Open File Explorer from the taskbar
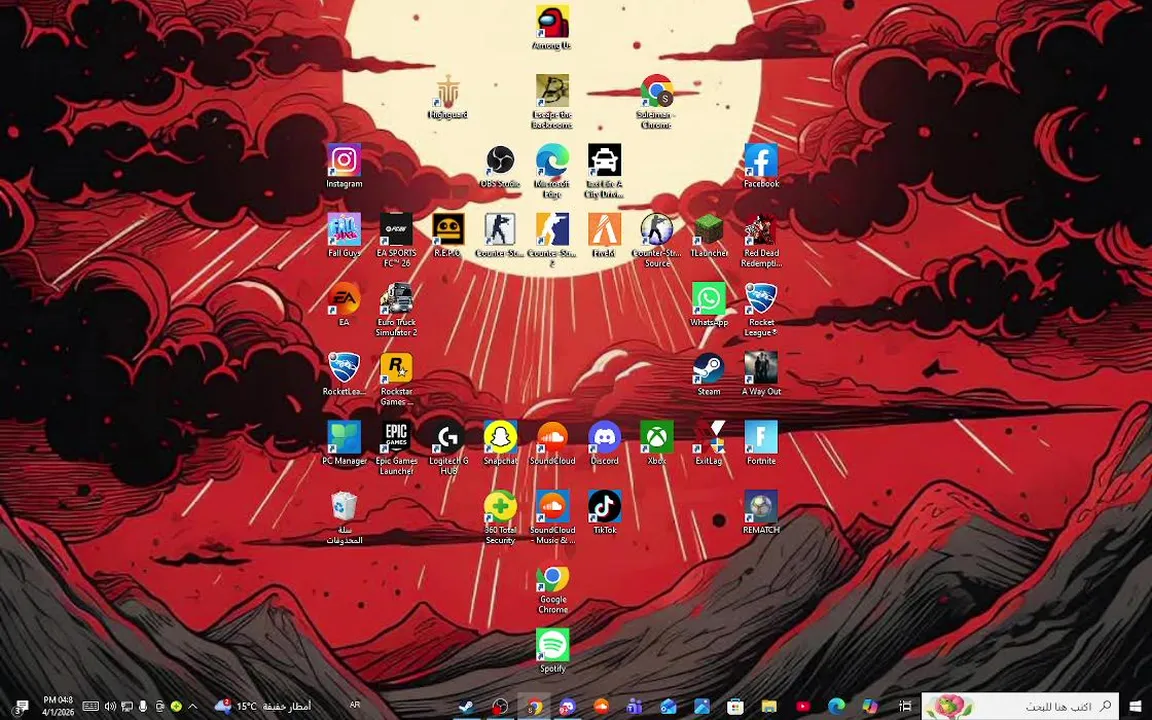1152x720 pixels. click(768, 707)
